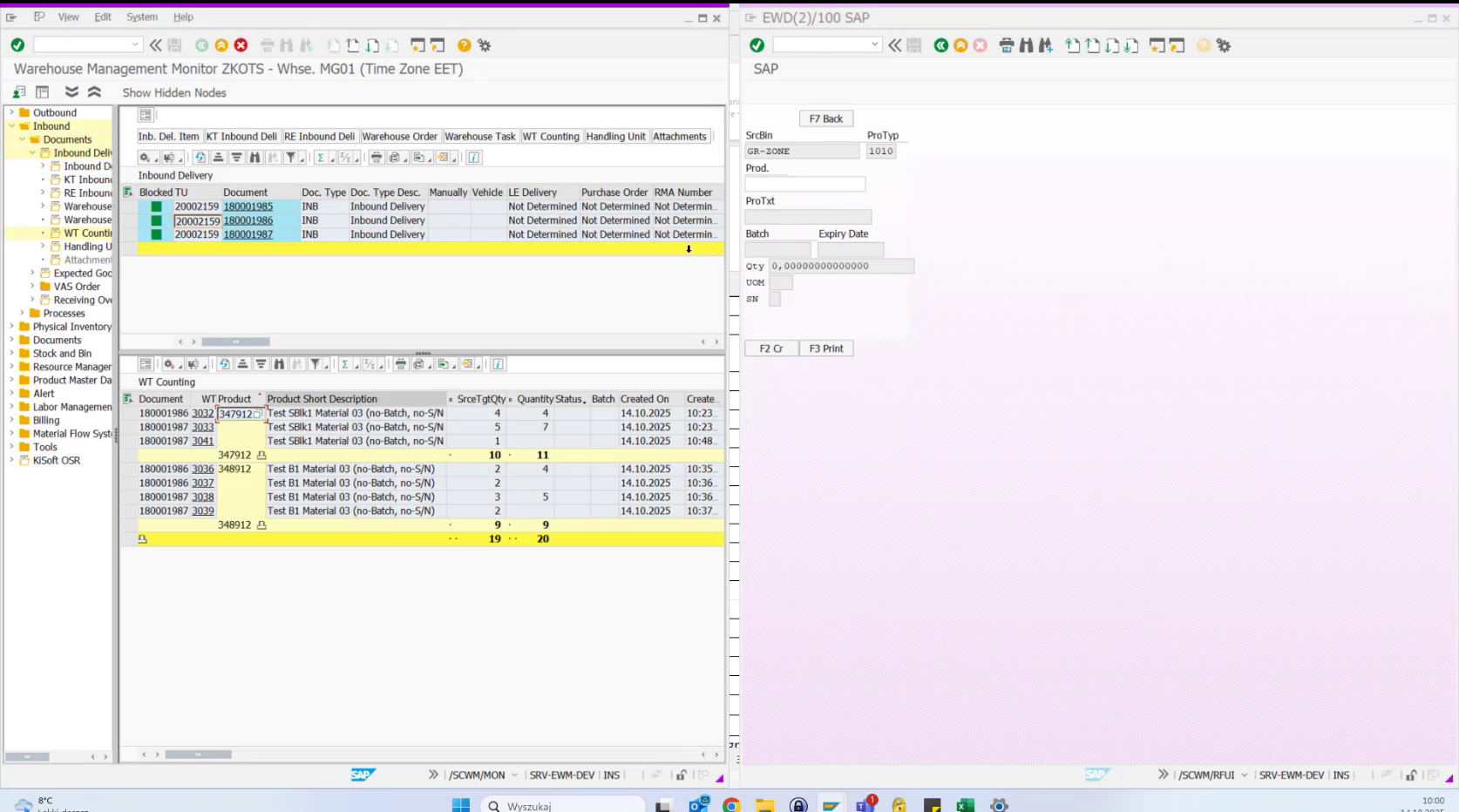Select the first Inbound Delivery row's green status square
The width and height of the screenshot is (1459, 812).
157,206
